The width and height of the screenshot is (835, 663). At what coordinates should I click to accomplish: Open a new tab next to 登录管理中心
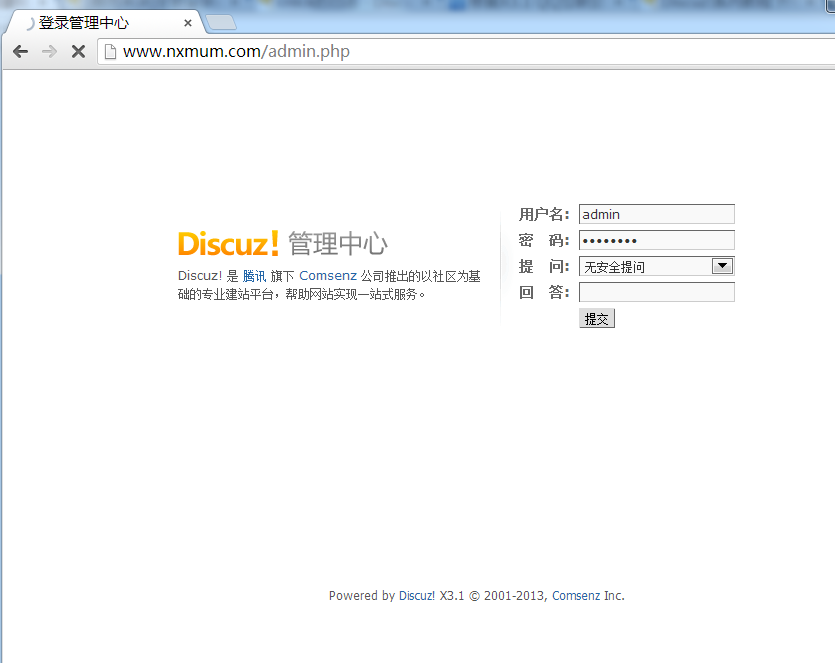coord(221,22)
